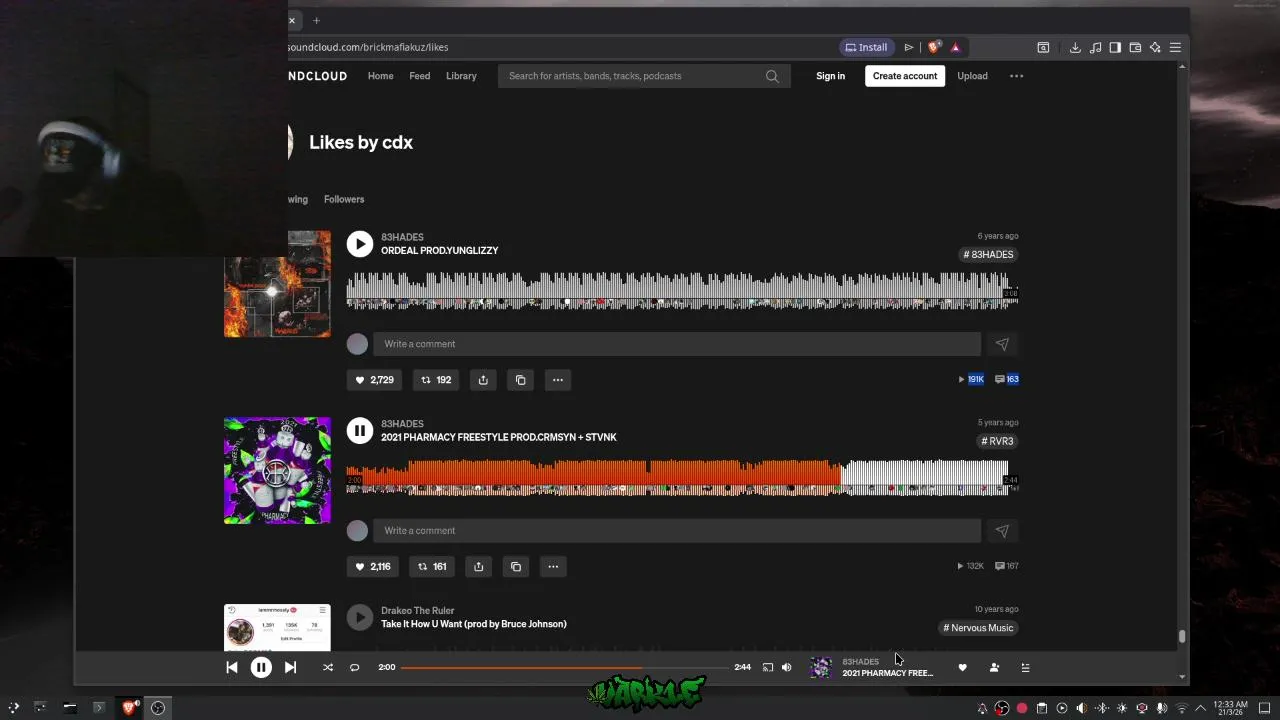Viewport: 1280px width, 720px height.
Task: Skip to next track in player bar
Action: click(290, 667)
